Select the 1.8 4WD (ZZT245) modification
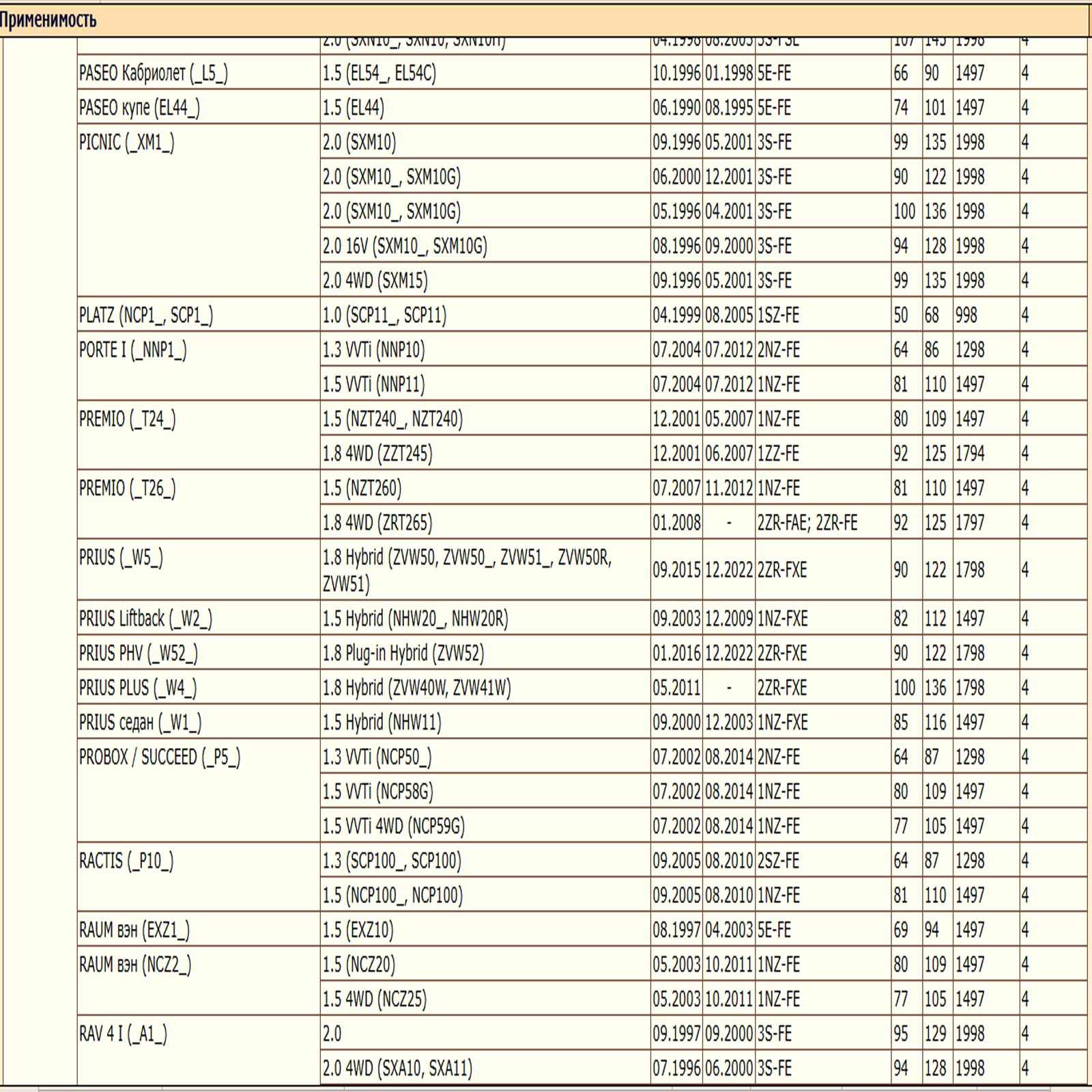The height and width of the screenshot is (1092, 1092). click(x=377, y=454)
